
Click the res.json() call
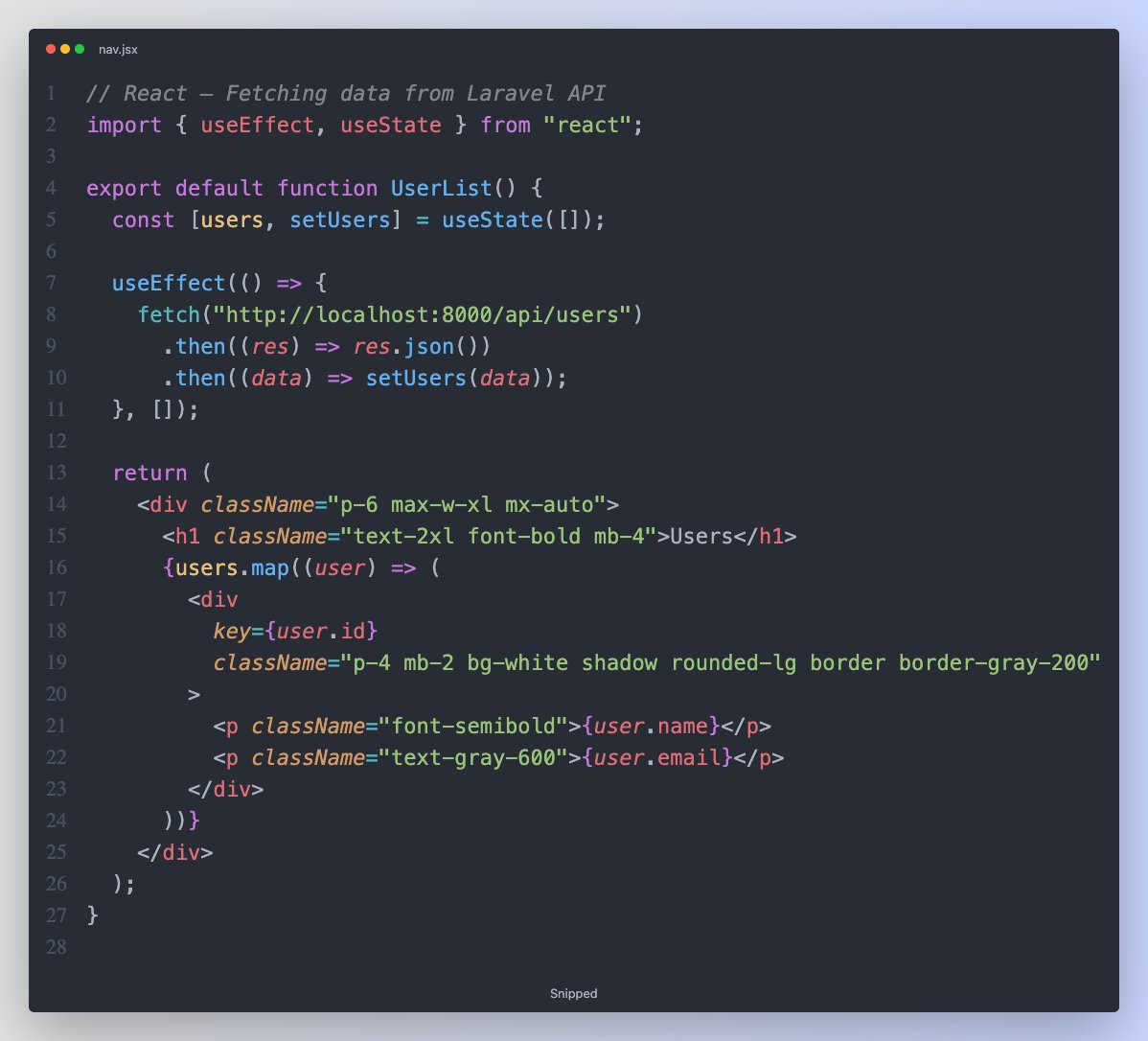coord(415,346)
